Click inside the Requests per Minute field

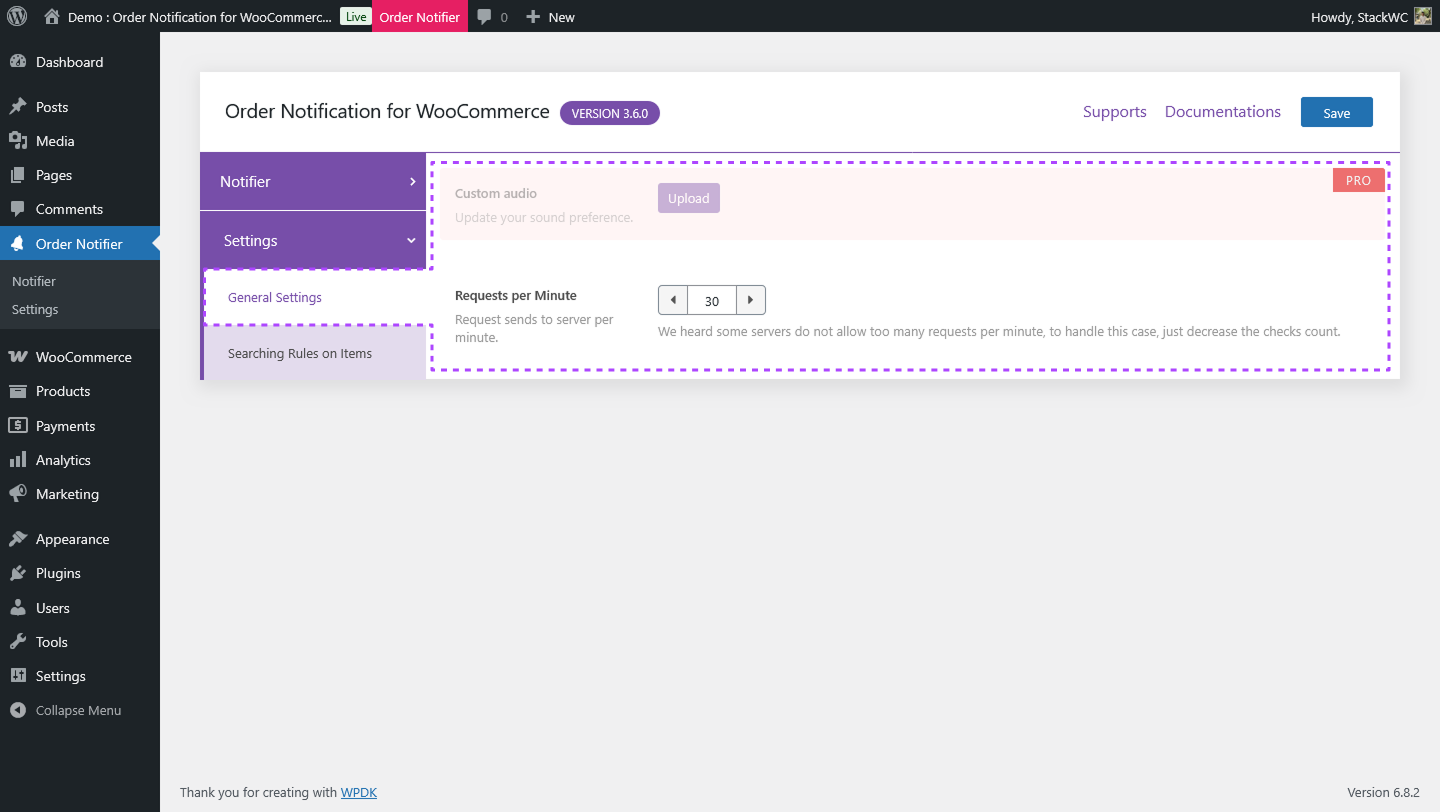pyautogui.click(x=711, y=300)
